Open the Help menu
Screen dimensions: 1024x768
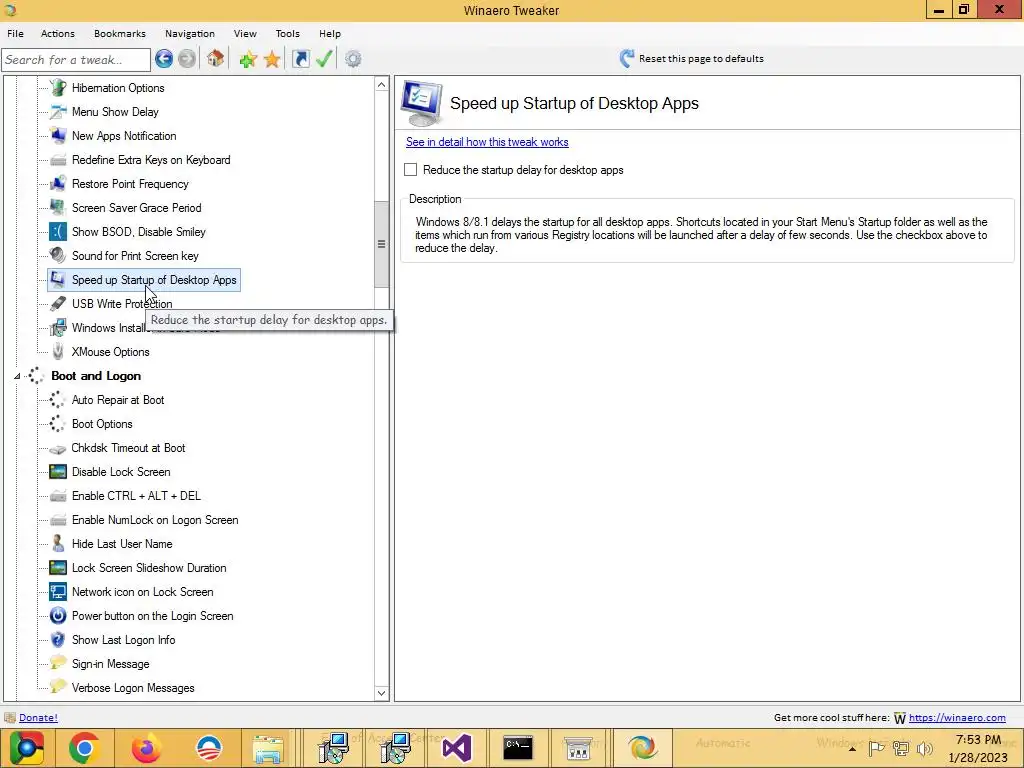click(330, 33)
